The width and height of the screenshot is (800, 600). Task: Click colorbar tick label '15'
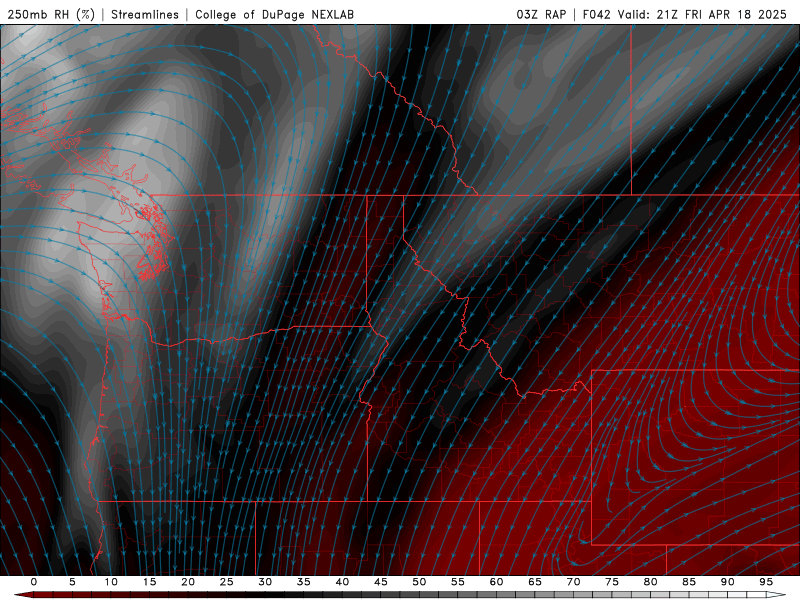(149, 582)
